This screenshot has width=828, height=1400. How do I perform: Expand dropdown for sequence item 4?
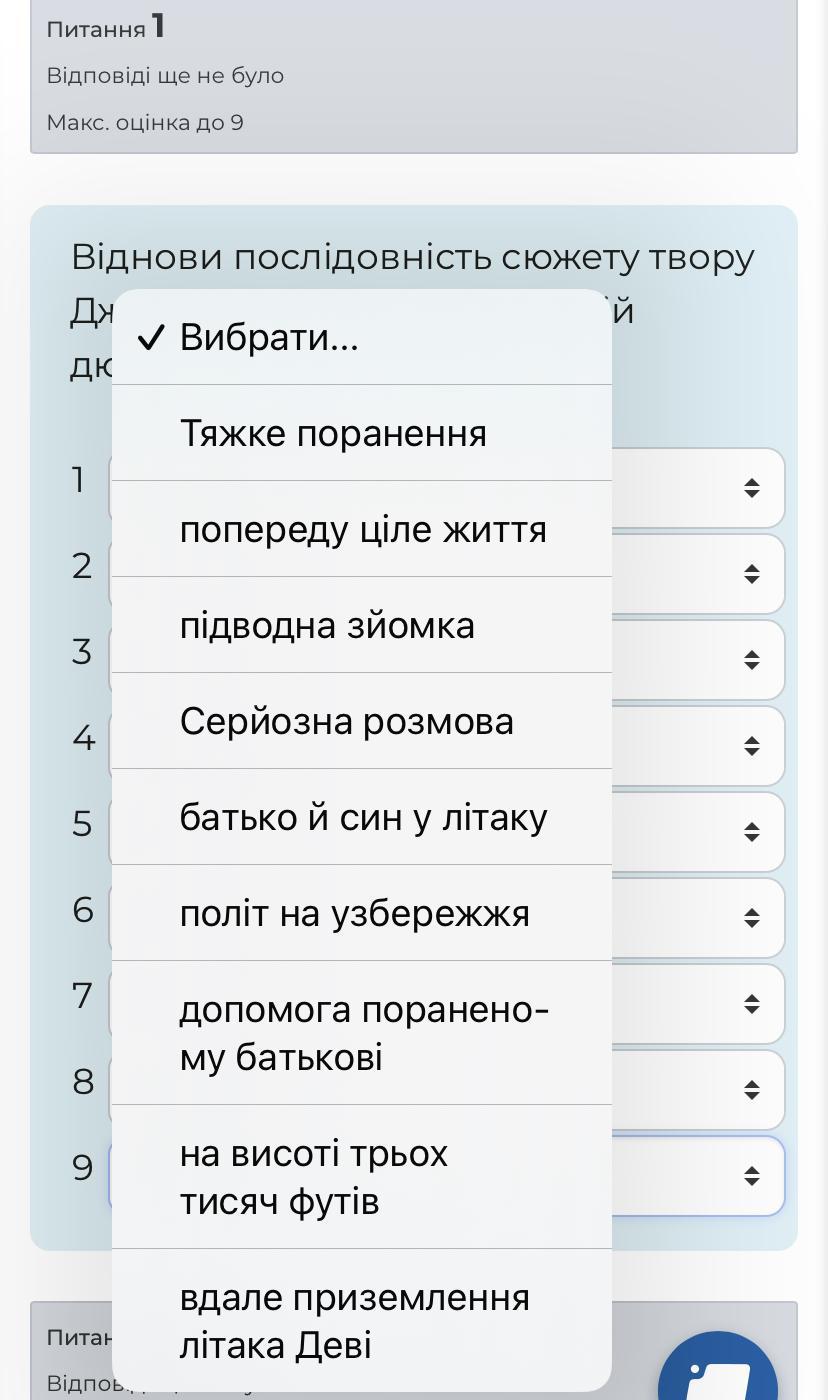[751, 746]
